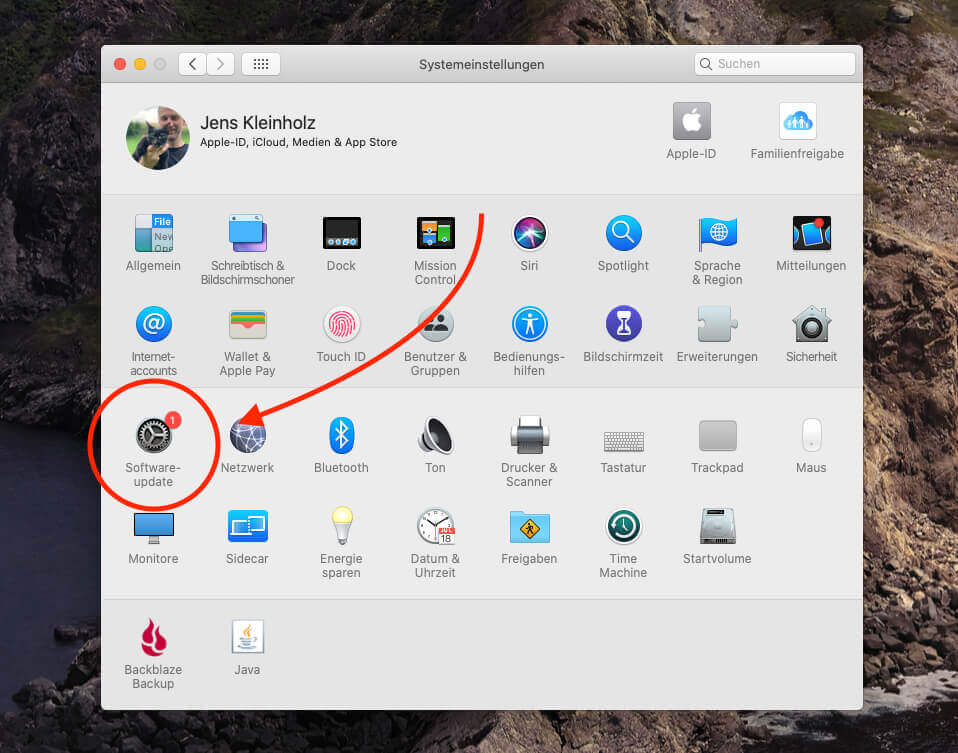This screenshot has height=753, width=958.
Task: Go back with the left chevron button
Action: click(x=192, y=64)
